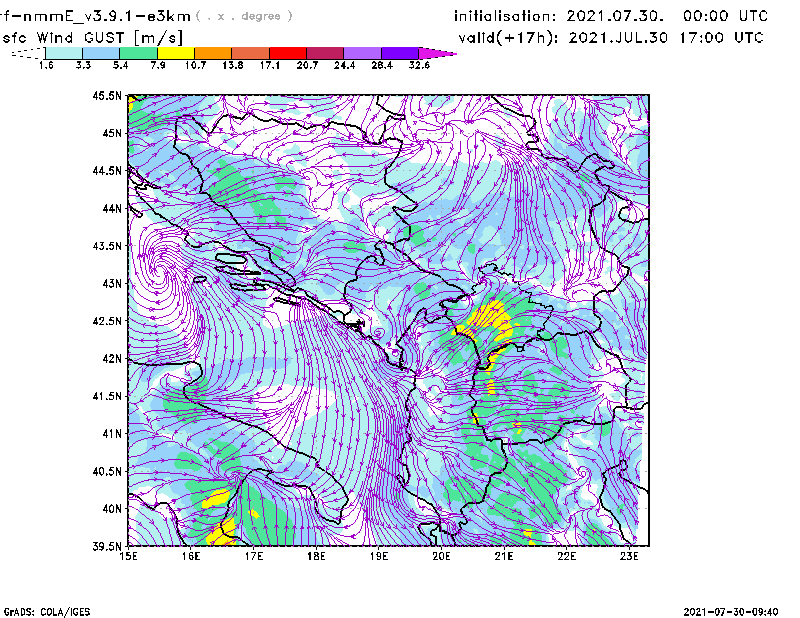Click the 'sfc Wind GUST [m/s]' label
The width and height of the screenshot is (800, 618).
92,37
